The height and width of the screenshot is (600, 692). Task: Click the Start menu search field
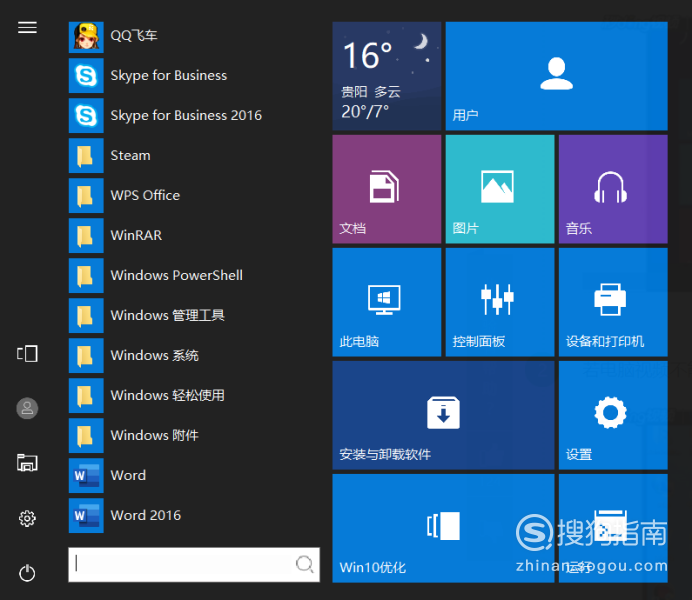pos(194,565)
